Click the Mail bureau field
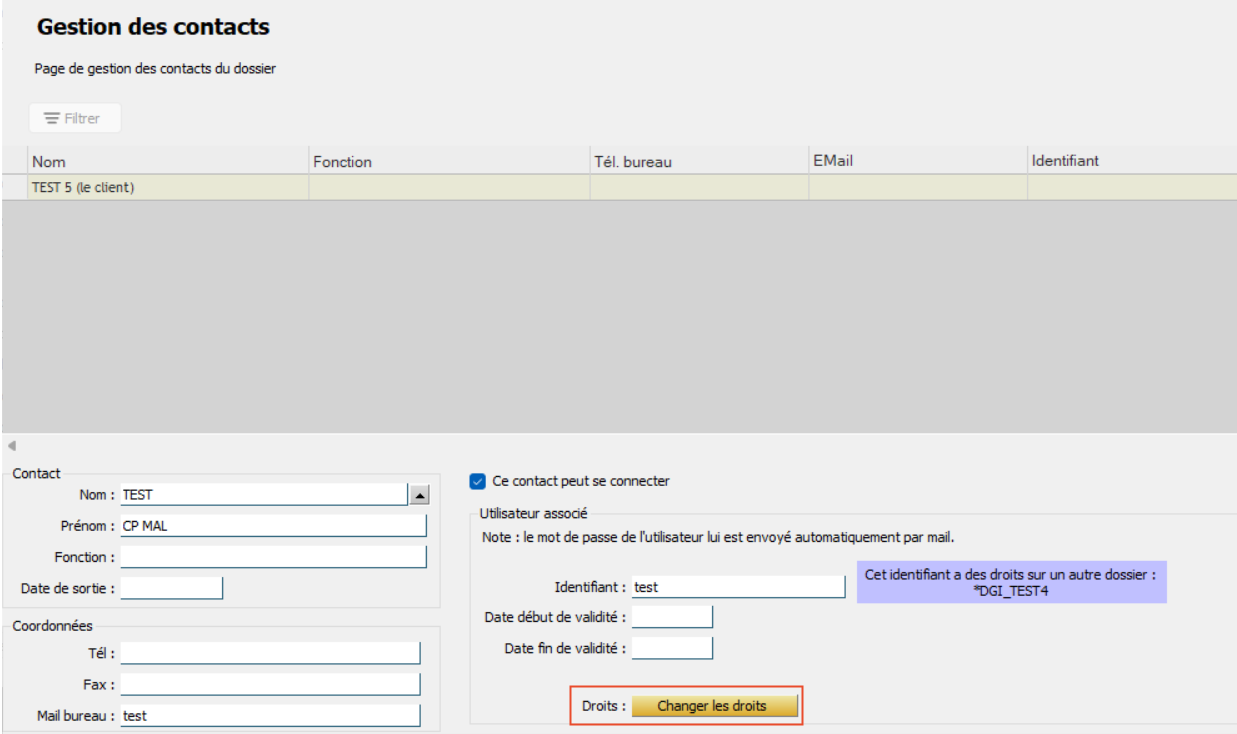The height and width of the screenshot is (734, 1237). click(x=269, y=716)
